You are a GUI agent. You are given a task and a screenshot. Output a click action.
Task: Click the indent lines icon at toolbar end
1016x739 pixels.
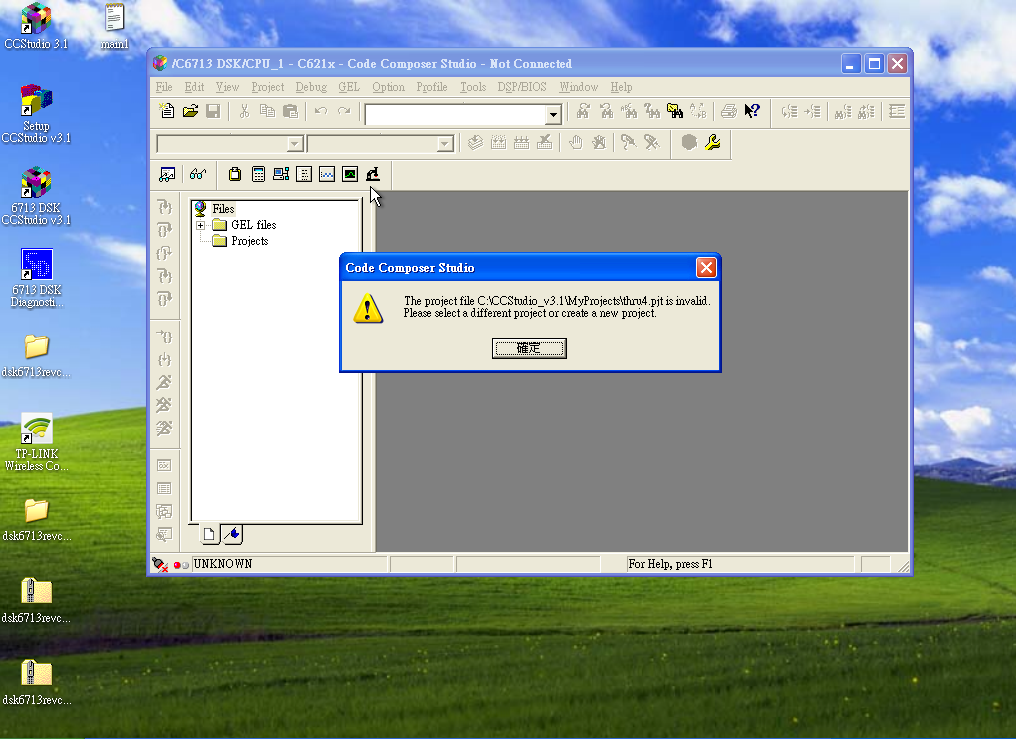[x=897, y=111]
